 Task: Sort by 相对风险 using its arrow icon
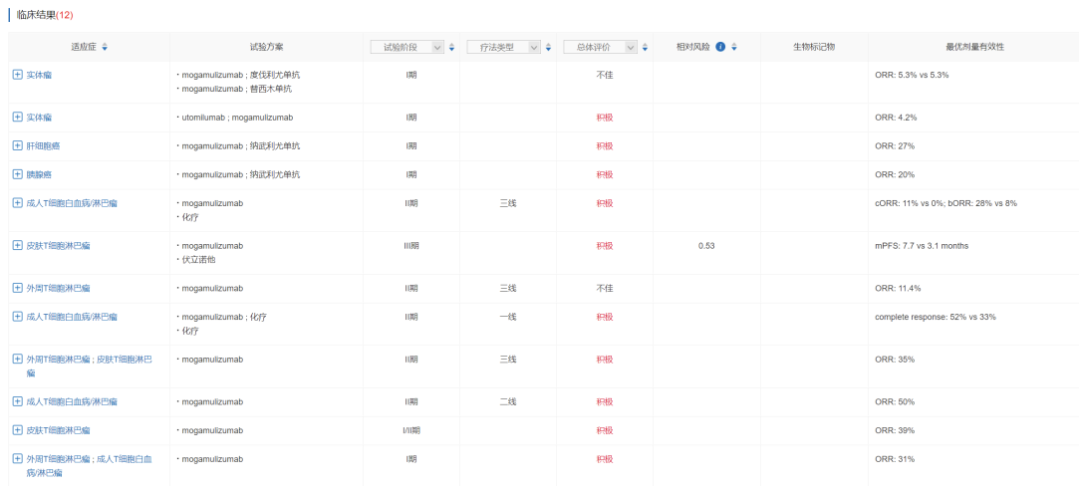[734, 47]
